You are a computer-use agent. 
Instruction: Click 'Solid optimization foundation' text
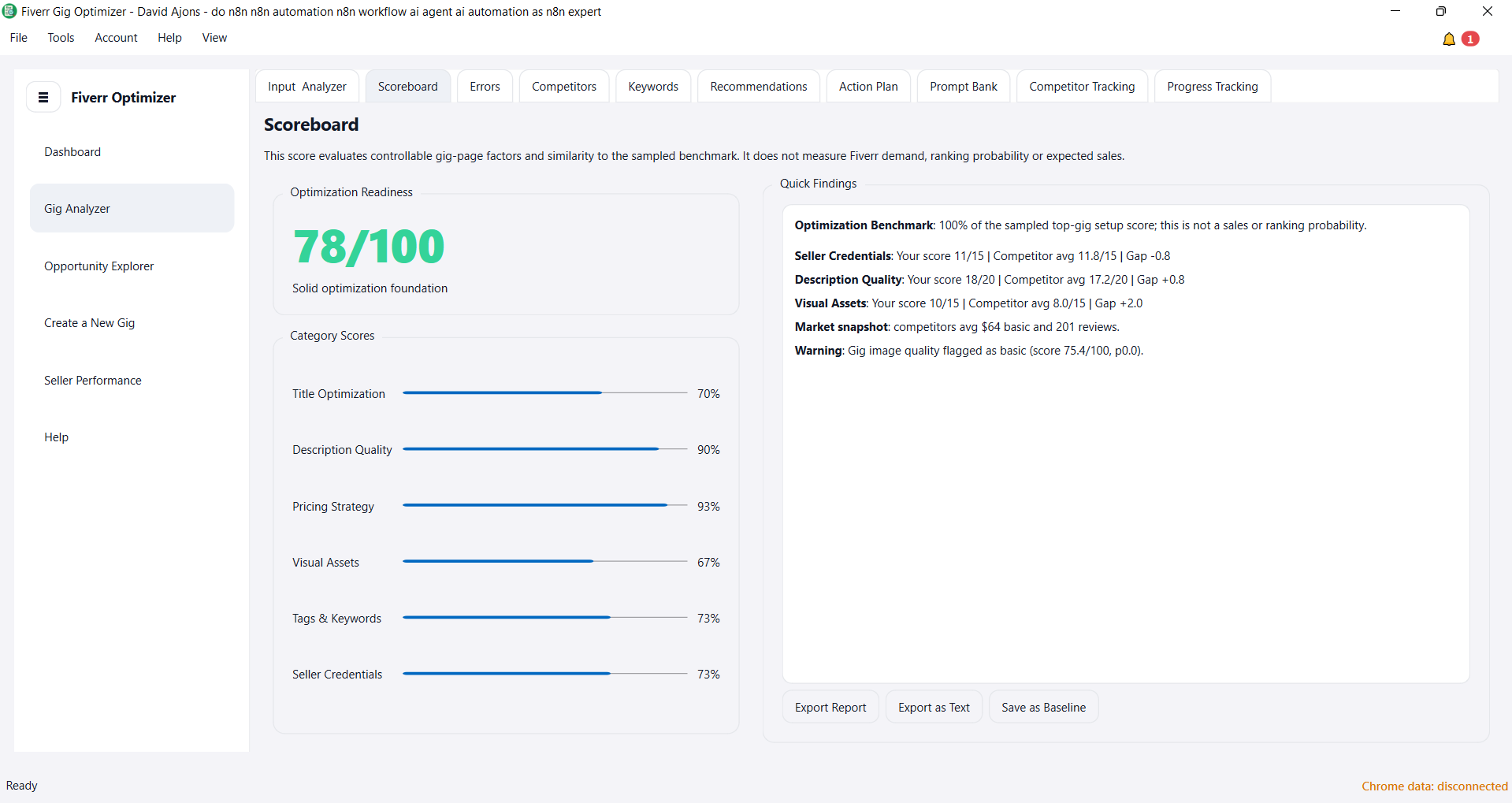(x=370, y=288)
